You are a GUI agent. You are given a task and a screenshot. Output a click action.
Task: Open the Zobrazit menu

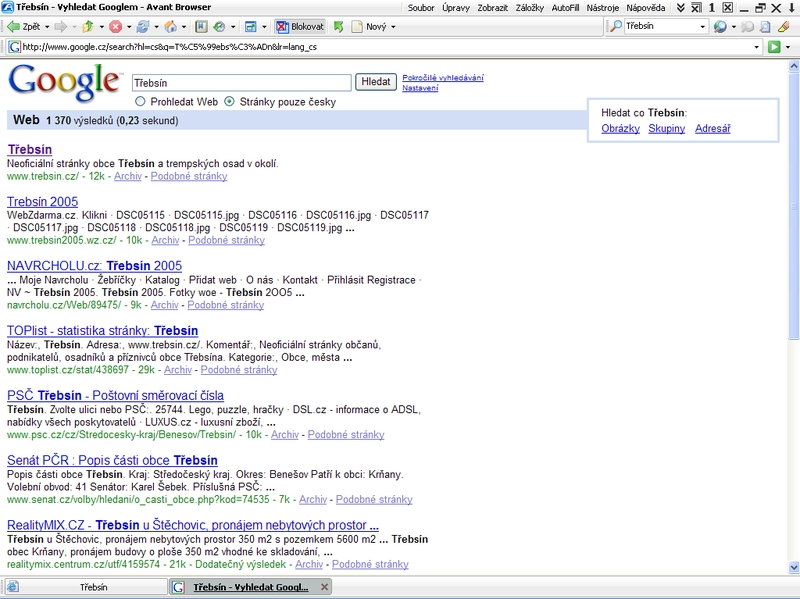pyautogui.click(x=492, y=8)
